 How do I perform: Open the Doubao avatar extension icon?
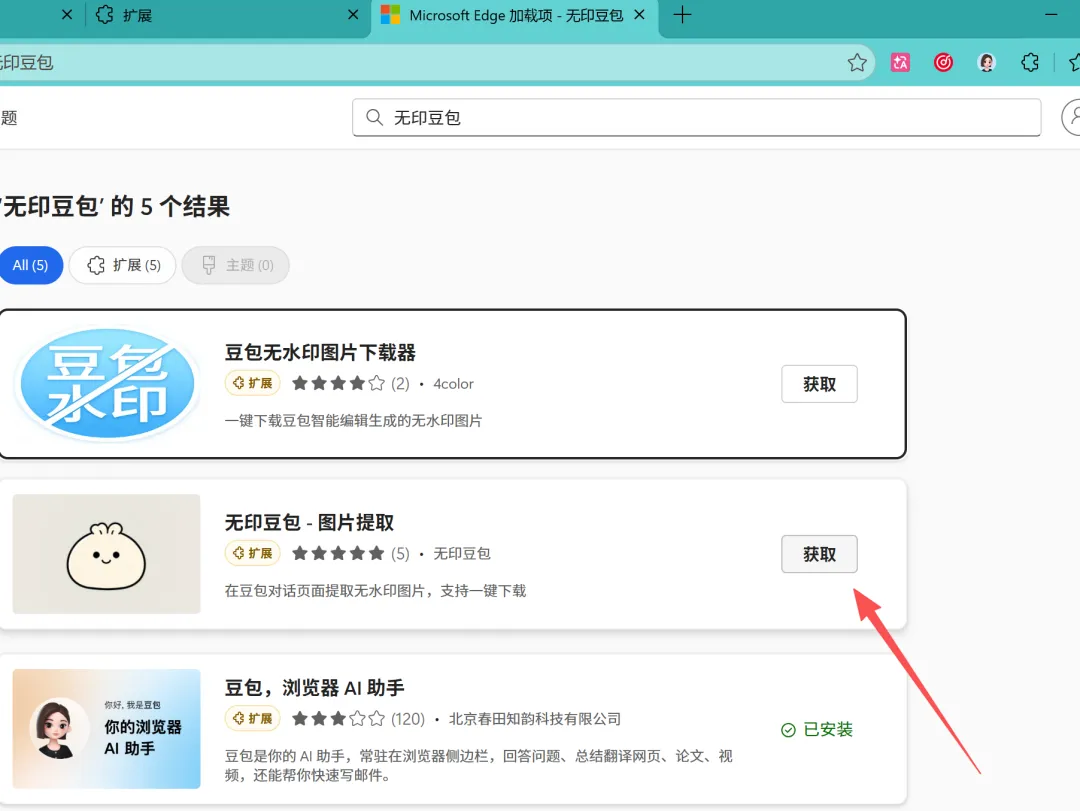click(986, 63)
